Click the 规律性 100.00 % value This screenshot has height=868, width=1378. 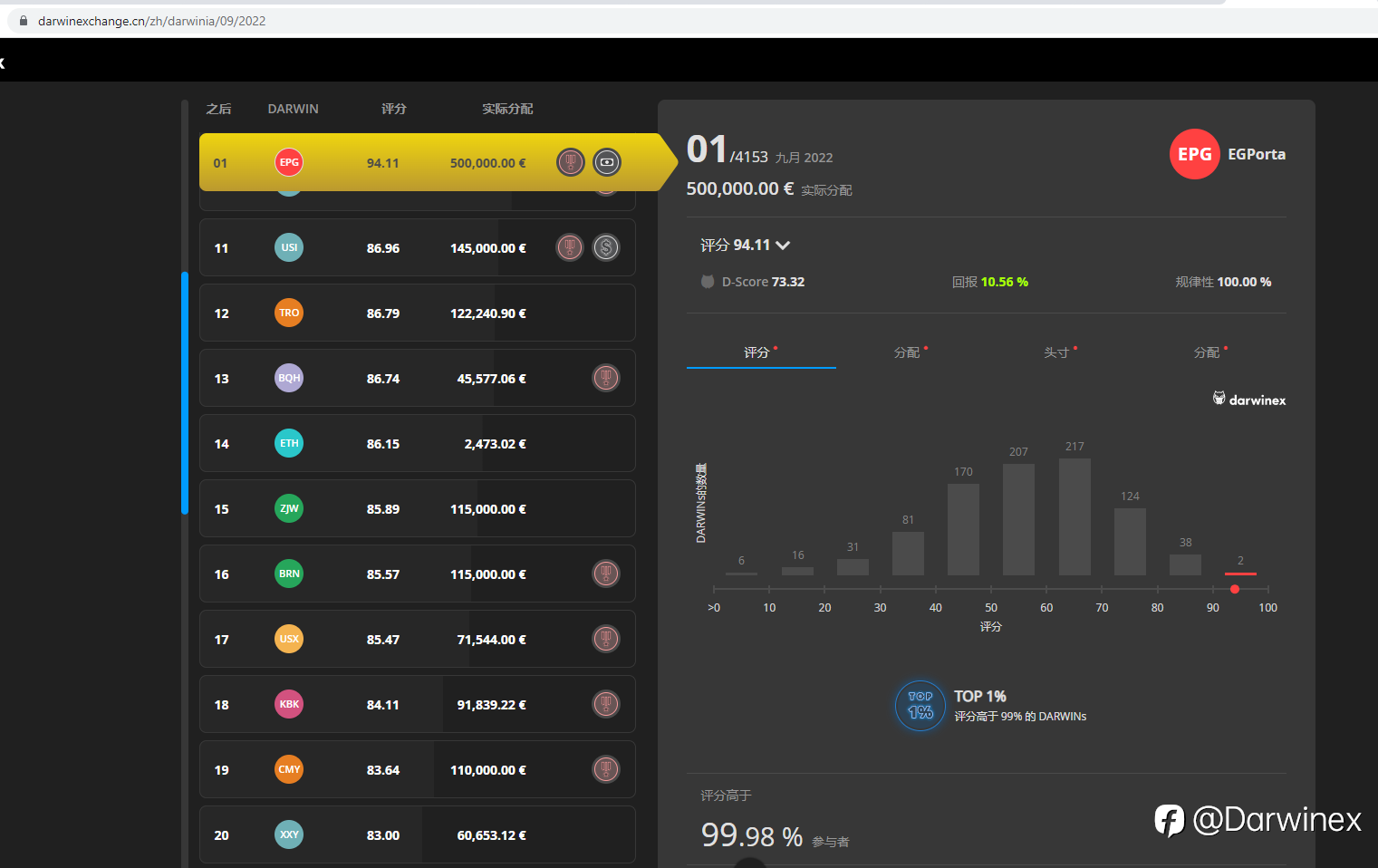click(x=1244, y=282)
